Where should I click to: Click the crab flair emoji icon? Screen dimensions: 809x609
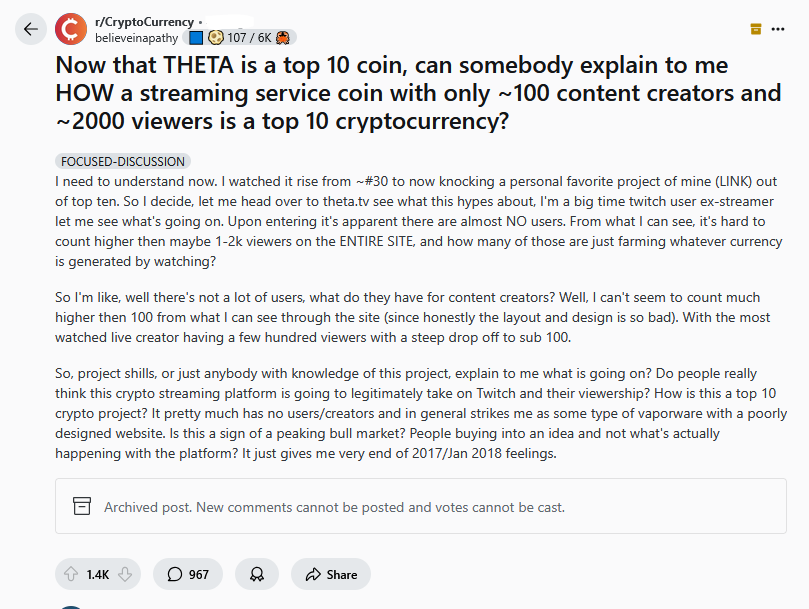pyautogui.click(x=283, y=38)
